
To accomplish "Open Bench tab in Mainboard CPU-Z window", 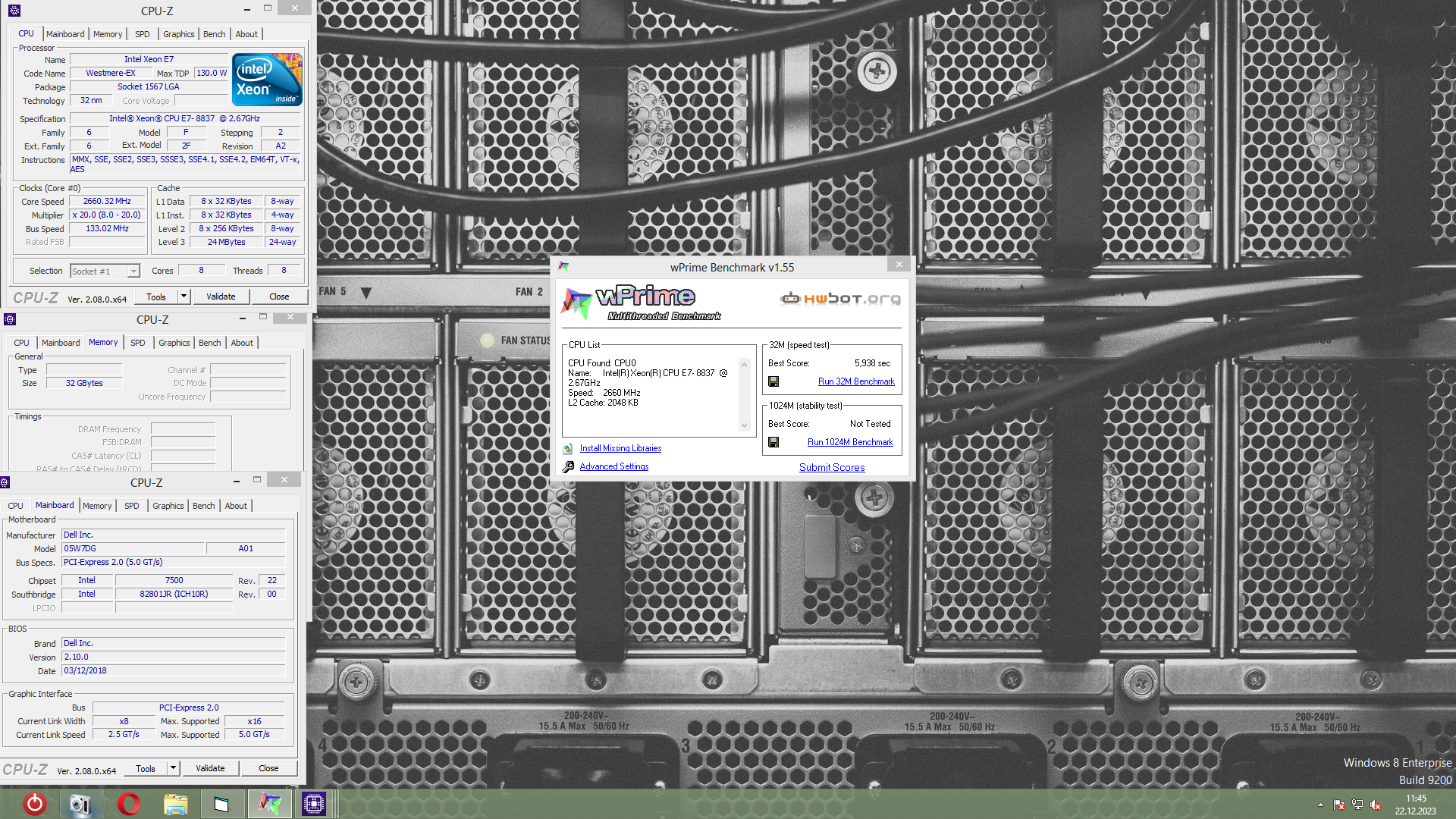I will [204, 506].
